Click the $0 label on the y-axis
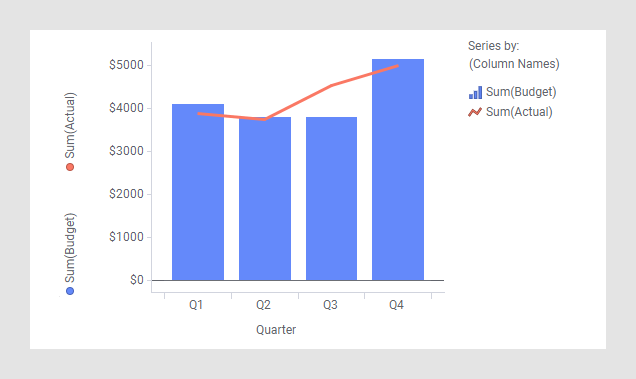Viewport: 636px width, 379px height. (137, 280)
